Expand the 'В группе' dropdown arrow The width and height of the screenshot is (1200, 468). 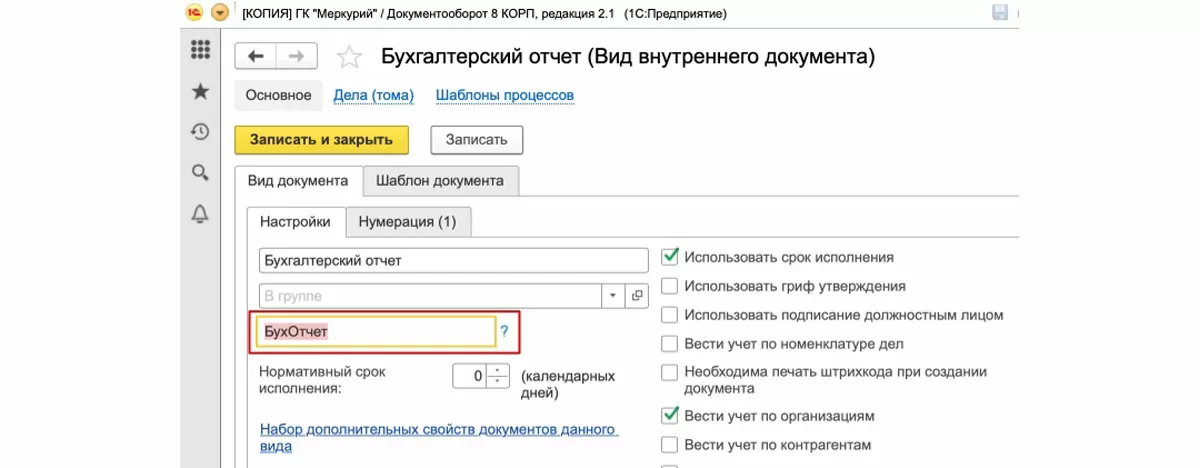pos(613,296)
